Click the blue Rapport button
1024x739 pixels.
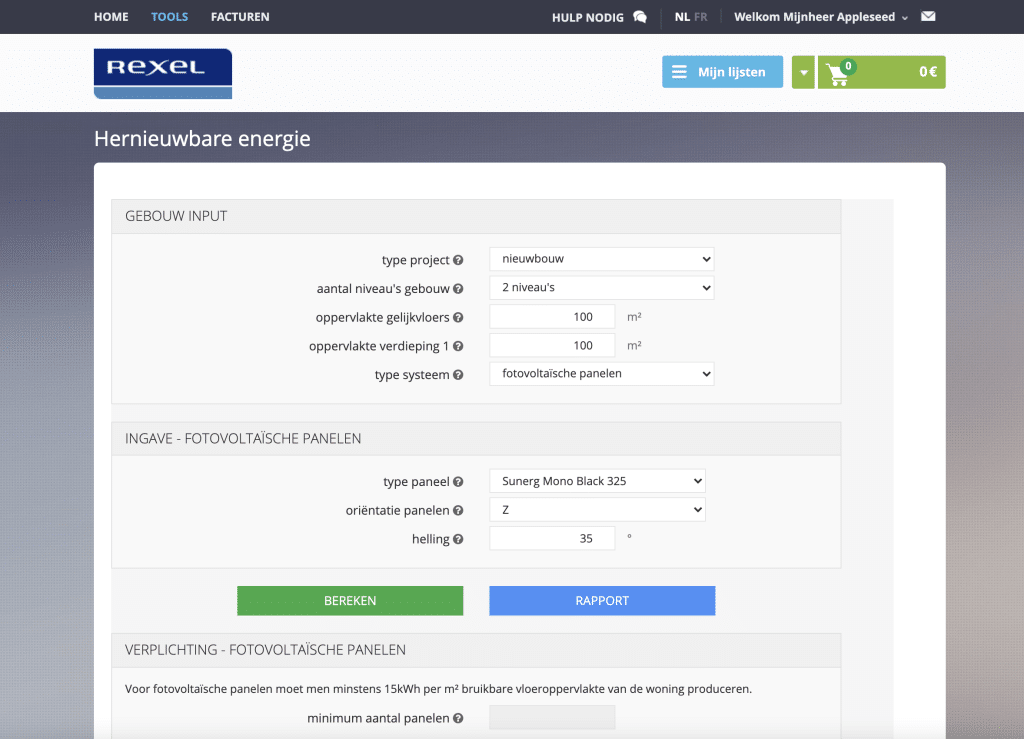[602, 601]
